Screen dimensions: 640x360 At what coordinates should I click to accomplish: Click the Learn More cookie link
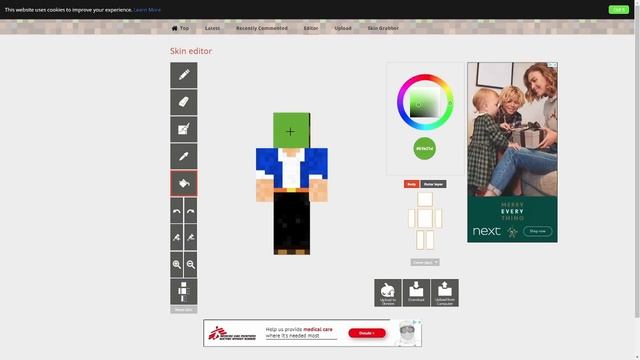(x=147, y=9)
